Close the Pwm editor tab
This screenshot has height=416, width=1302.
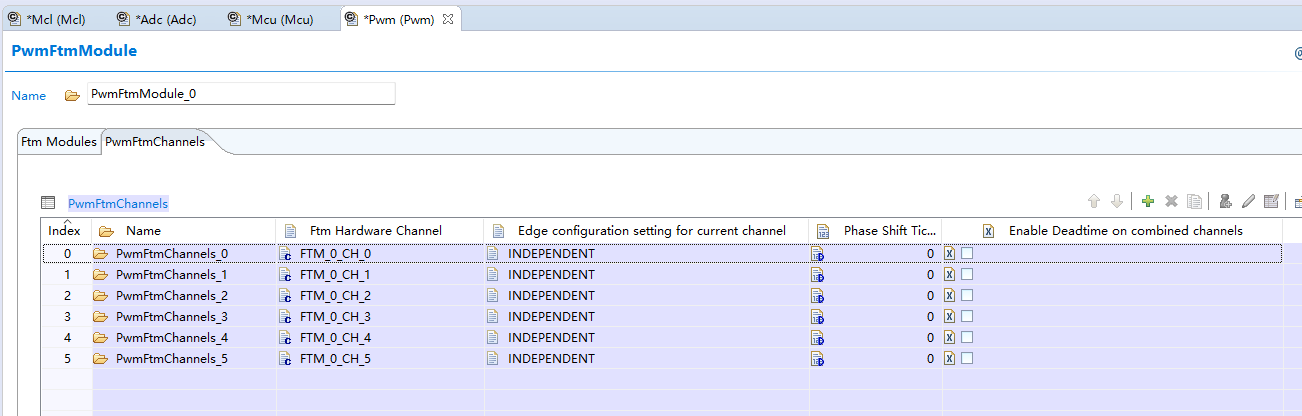point(448,19)
